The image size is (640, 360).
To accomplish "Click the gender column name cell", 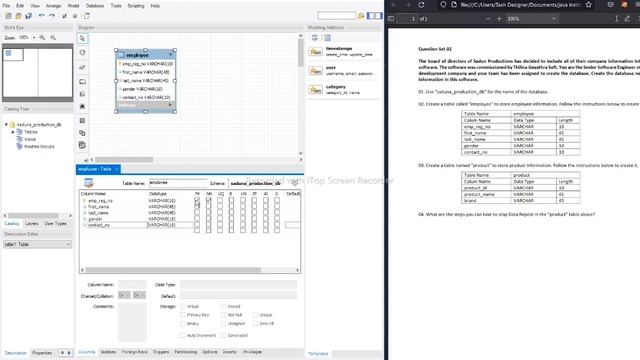I will point(116,219).
